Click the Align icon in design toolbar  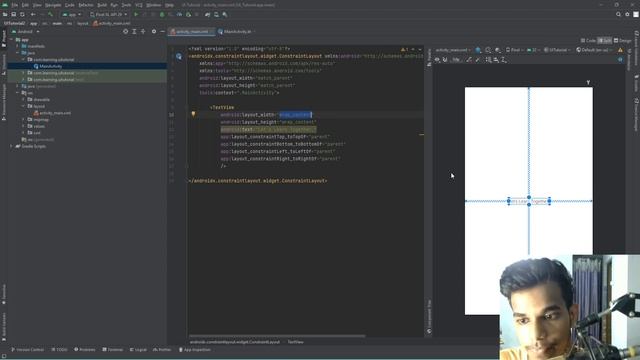click(x=496, y=60)
